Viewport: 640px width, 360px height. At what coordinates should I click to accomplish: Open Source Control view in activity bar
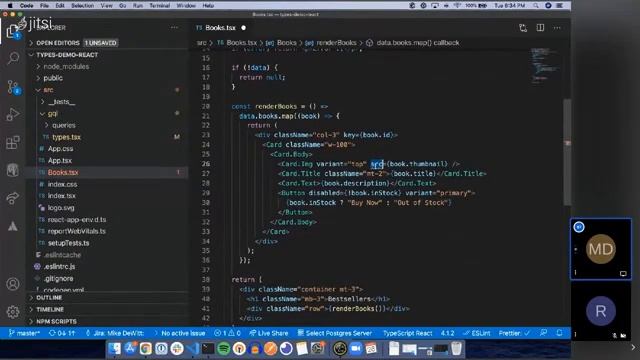(13, 87)
